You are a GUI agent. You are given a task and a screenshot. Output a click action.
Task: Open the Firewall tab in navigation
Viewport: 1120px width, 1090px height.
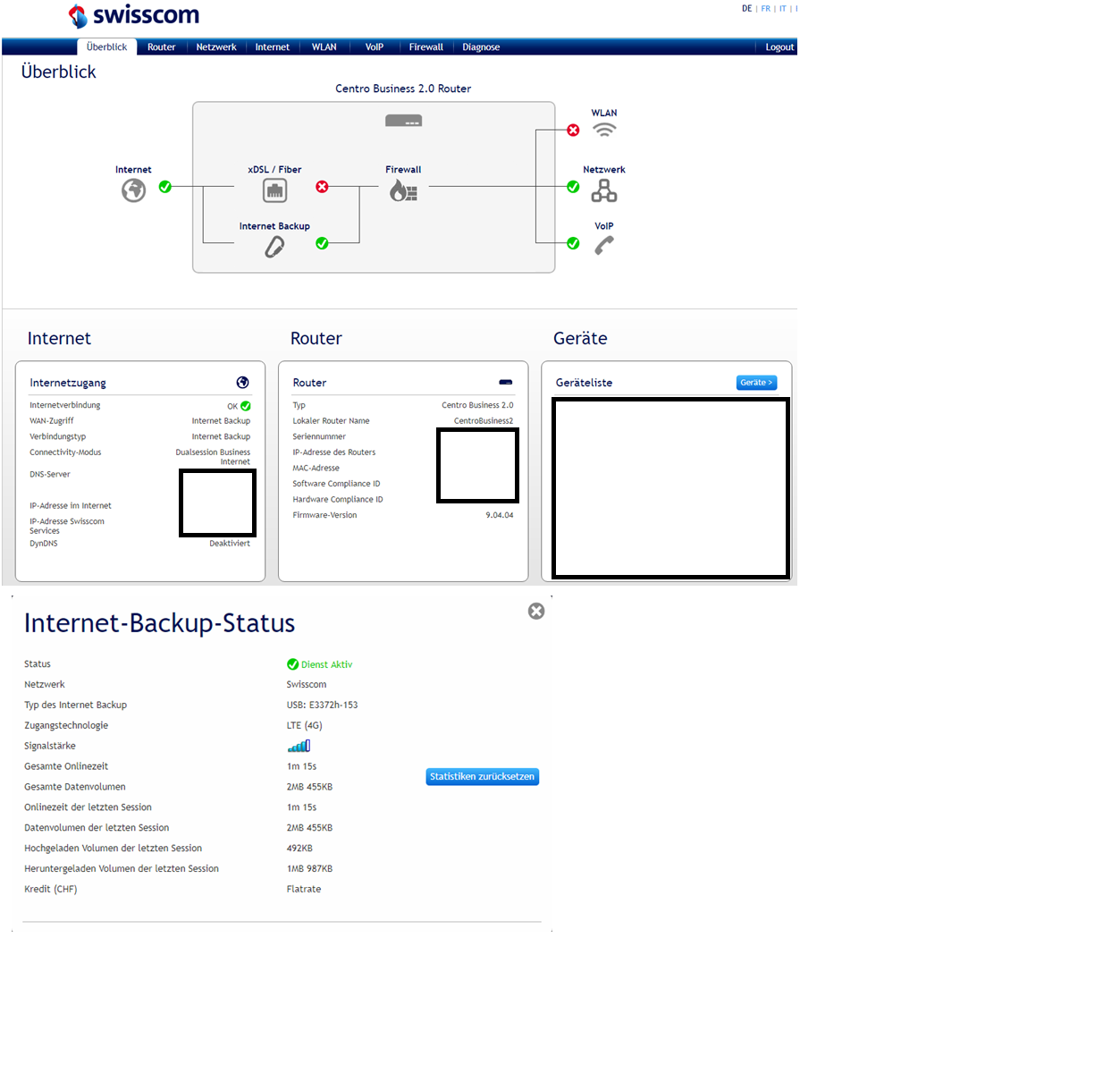pos(425,47)
